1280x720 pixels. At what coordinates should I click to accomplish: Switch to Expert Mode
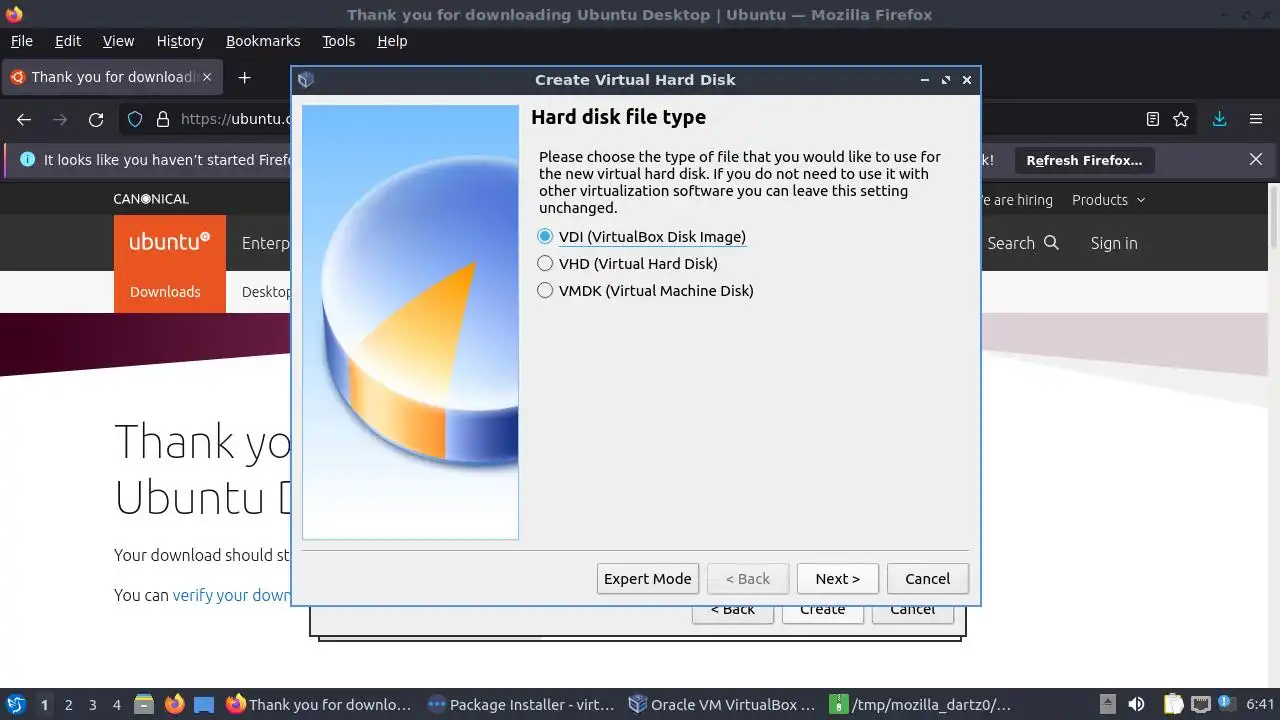[647, 579]
